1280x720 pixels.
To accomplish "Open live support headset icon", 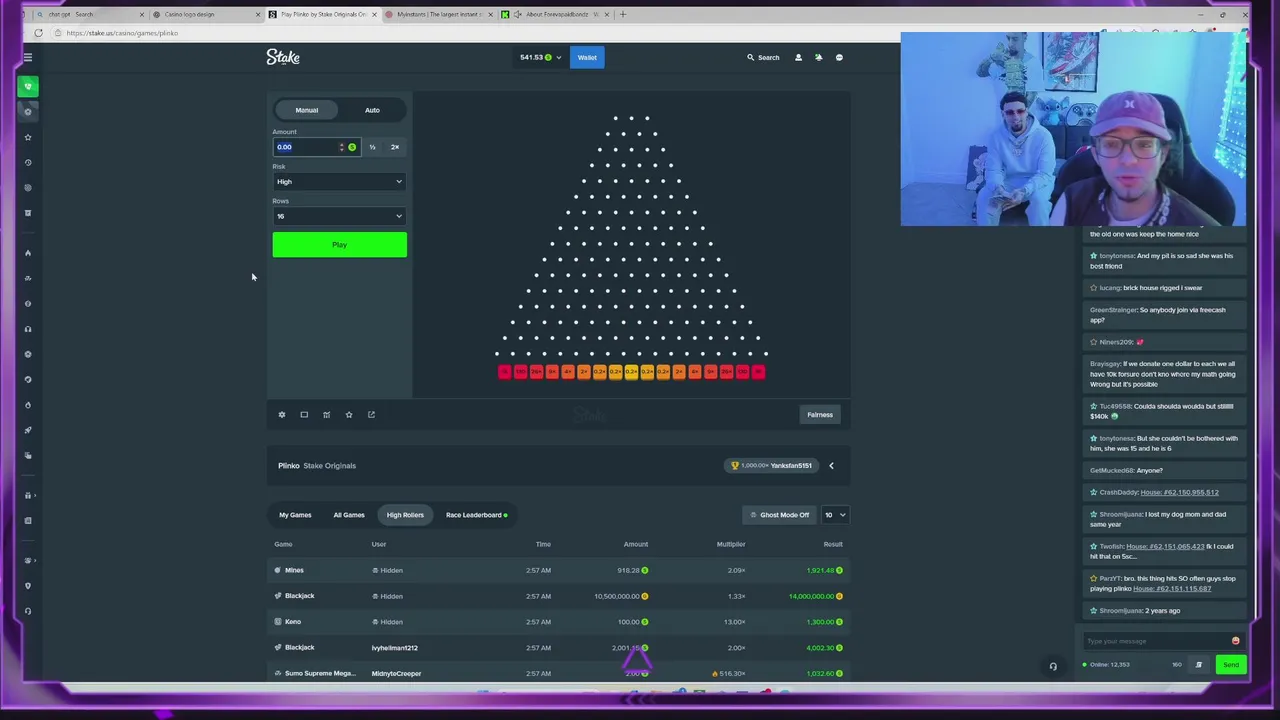I will (1053, 666).
